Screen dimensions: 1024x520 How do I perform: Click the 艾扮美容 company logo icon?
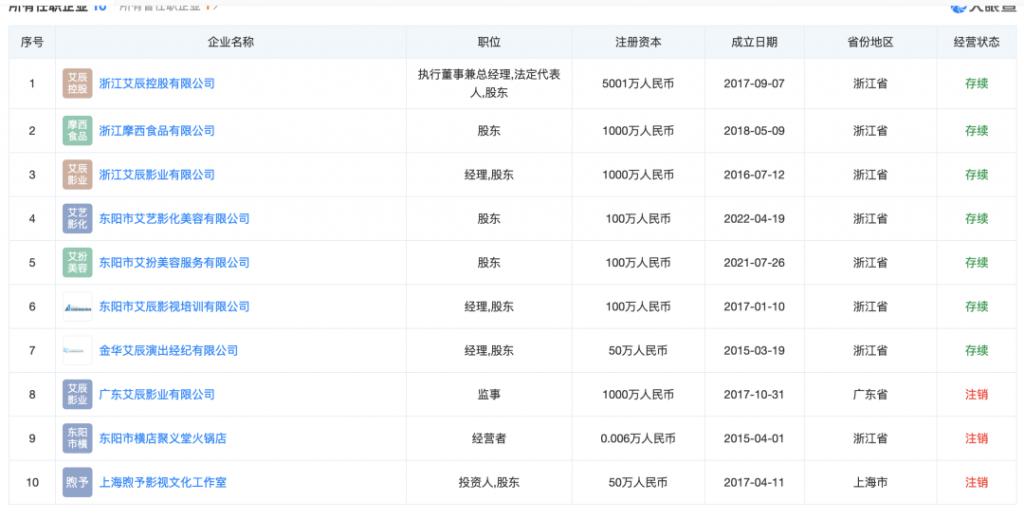(77, 263)
